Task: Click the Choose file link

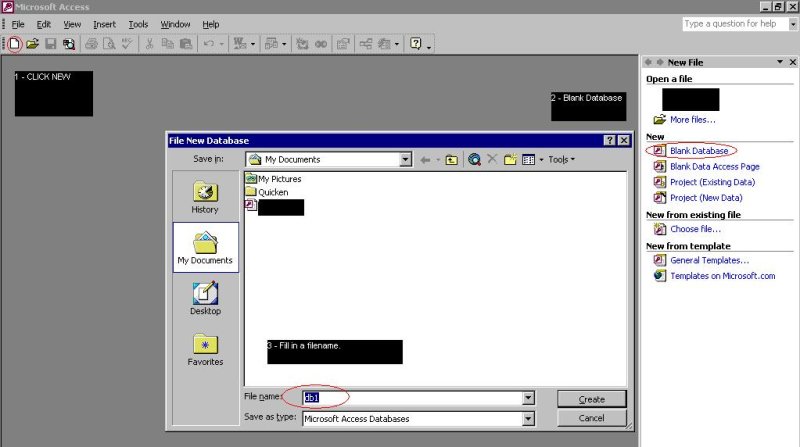Action: point(695,229)
